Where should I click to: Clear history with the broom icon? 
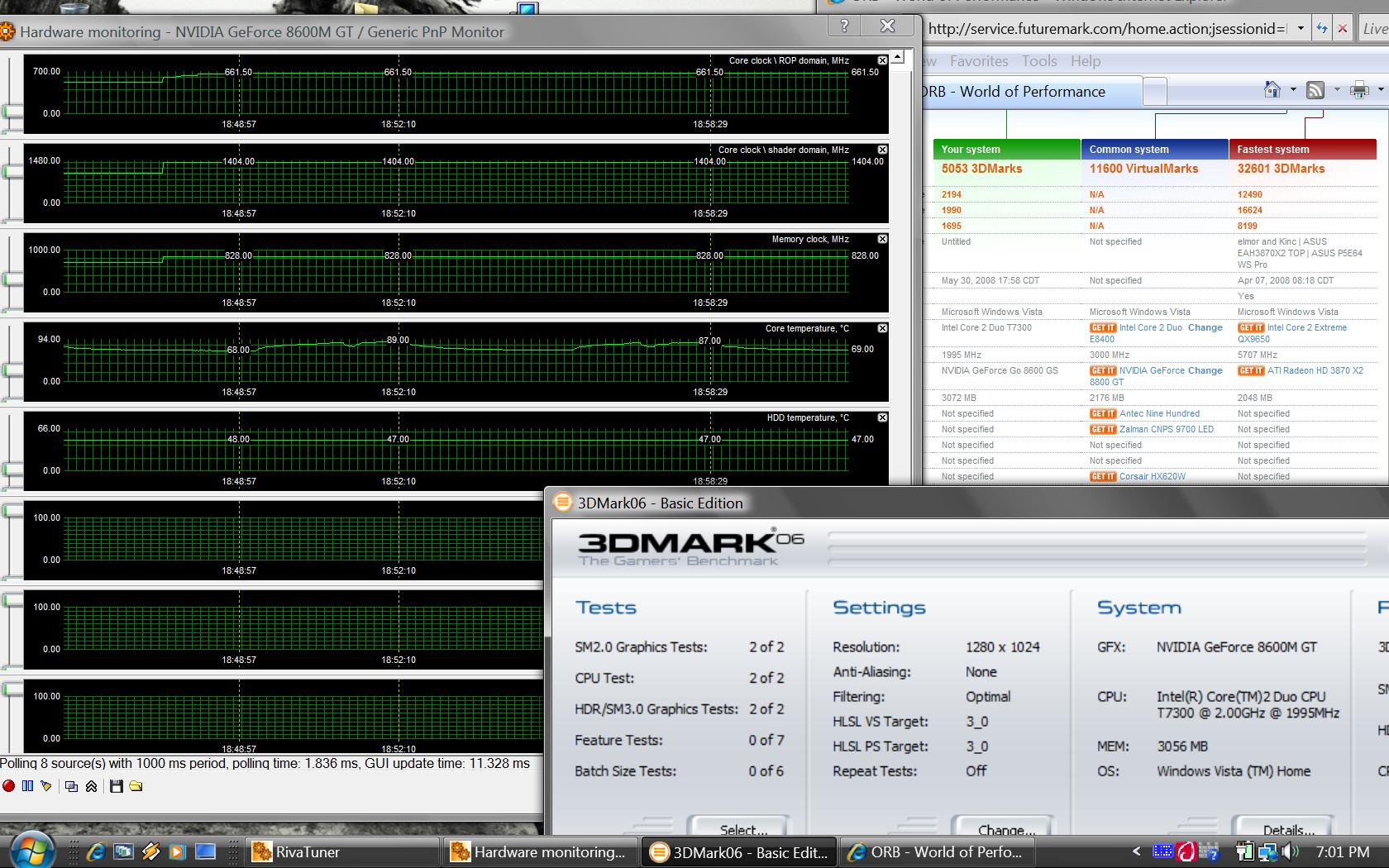(45, 786)
